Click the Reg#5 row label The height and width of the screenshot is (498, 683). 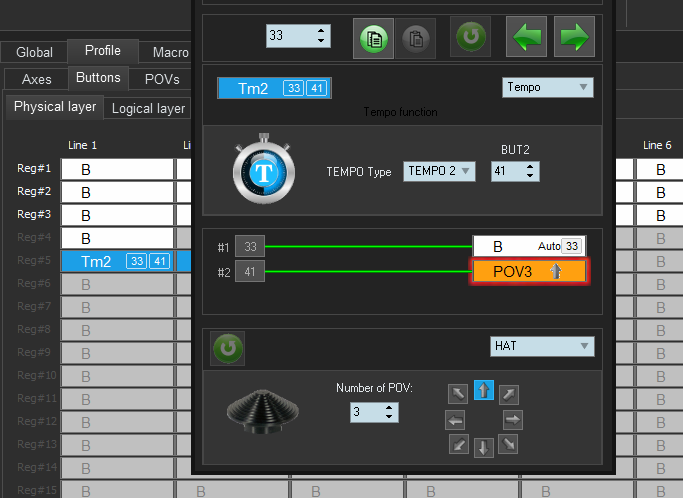point(34,260)
